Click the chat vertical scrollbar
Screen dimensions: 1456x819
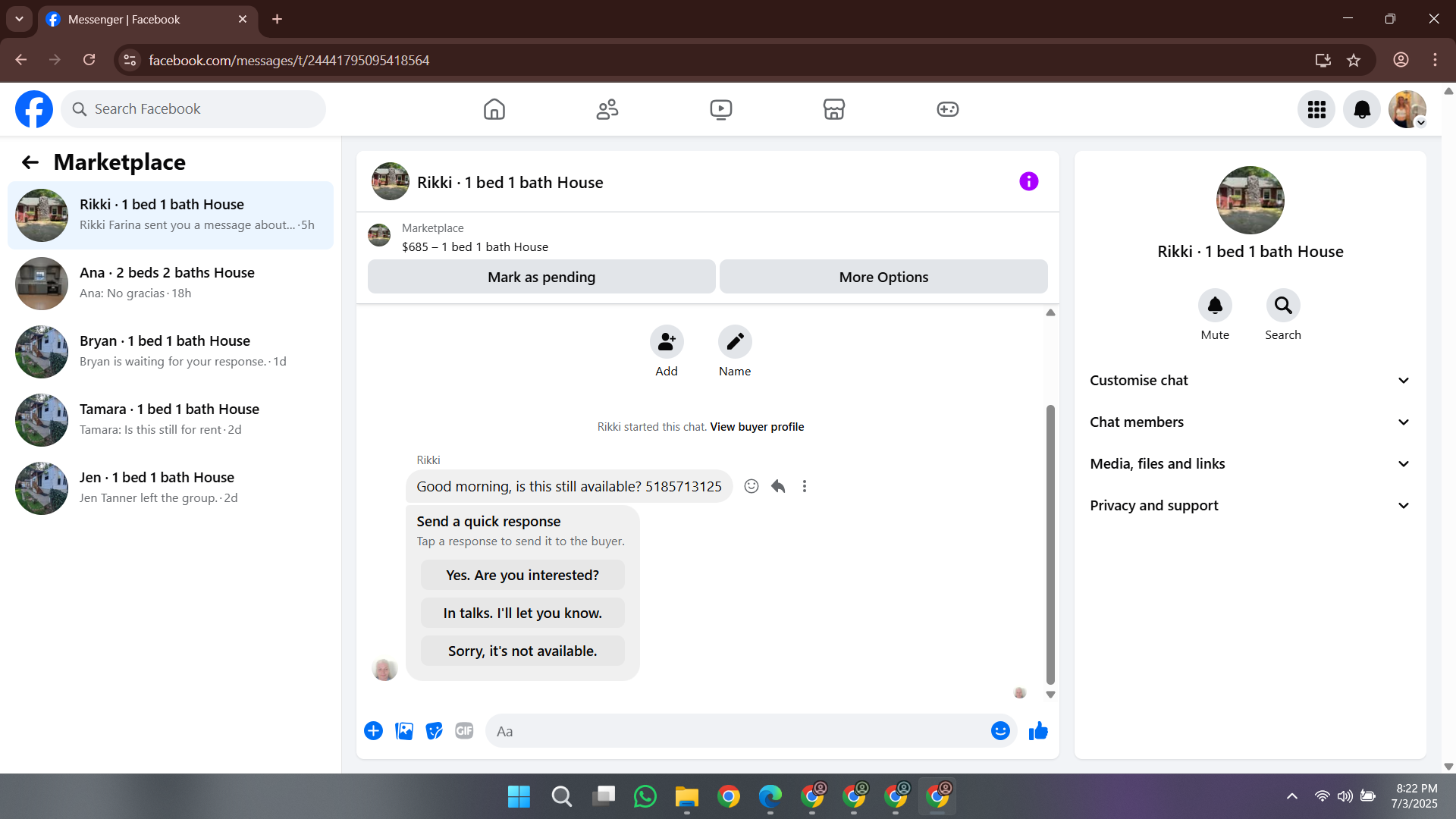(1050, 544)
